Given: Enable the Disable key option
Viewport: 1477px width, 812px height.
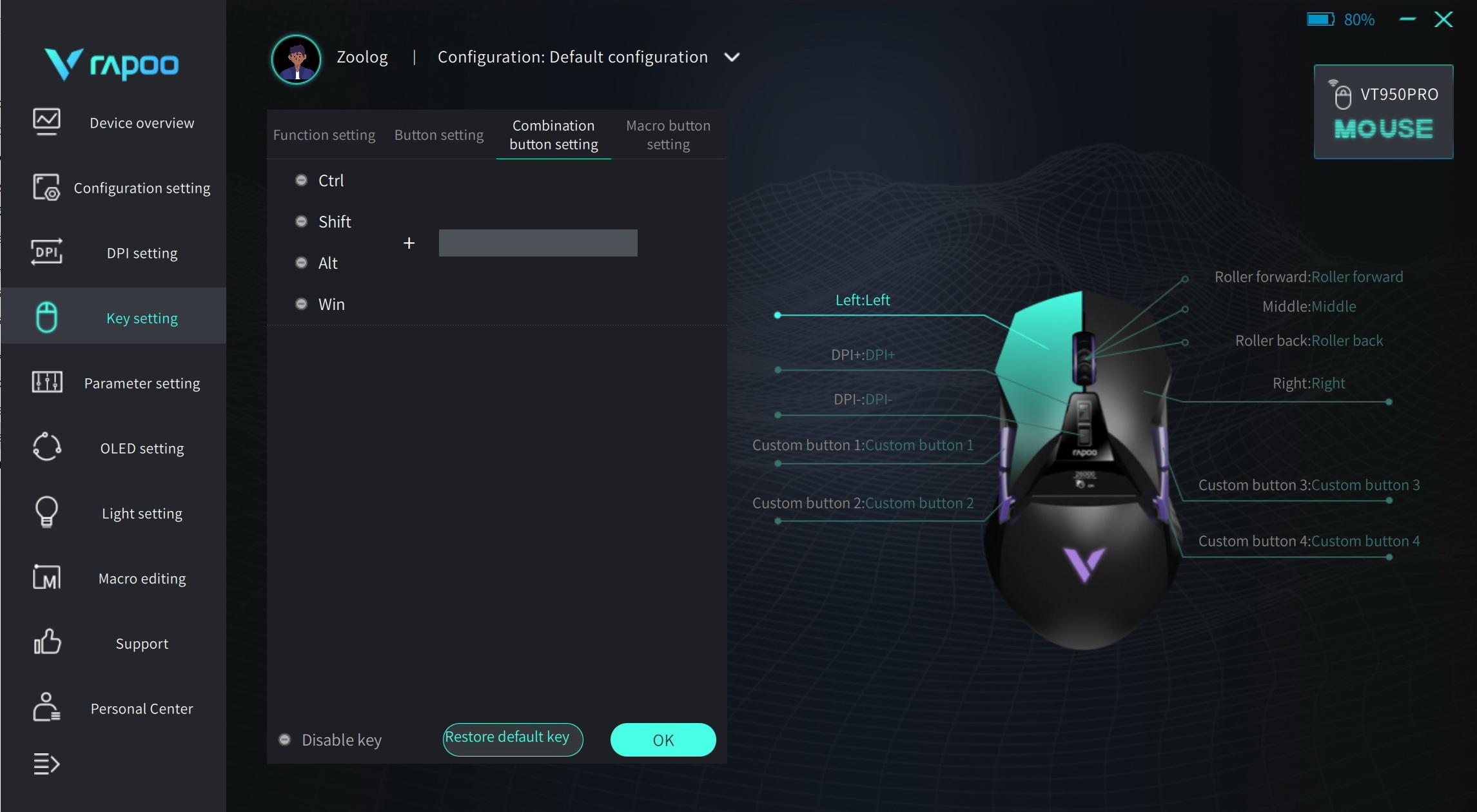Looking at the screenshot, I should tap(284, 740).
